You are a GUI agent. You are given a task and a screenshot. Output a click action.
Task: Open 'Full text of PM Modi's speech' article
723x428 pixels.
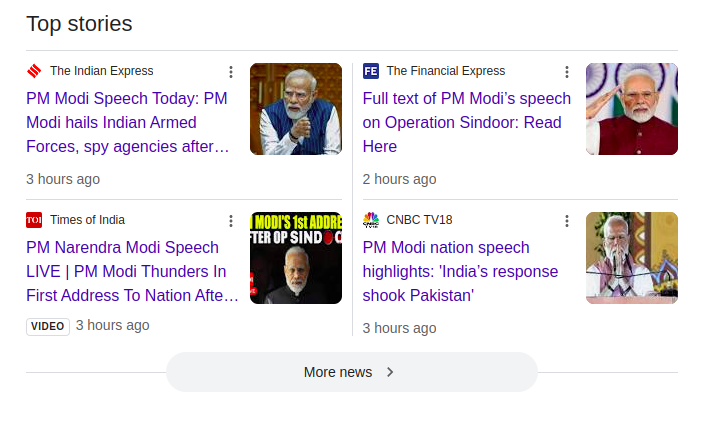466,122
